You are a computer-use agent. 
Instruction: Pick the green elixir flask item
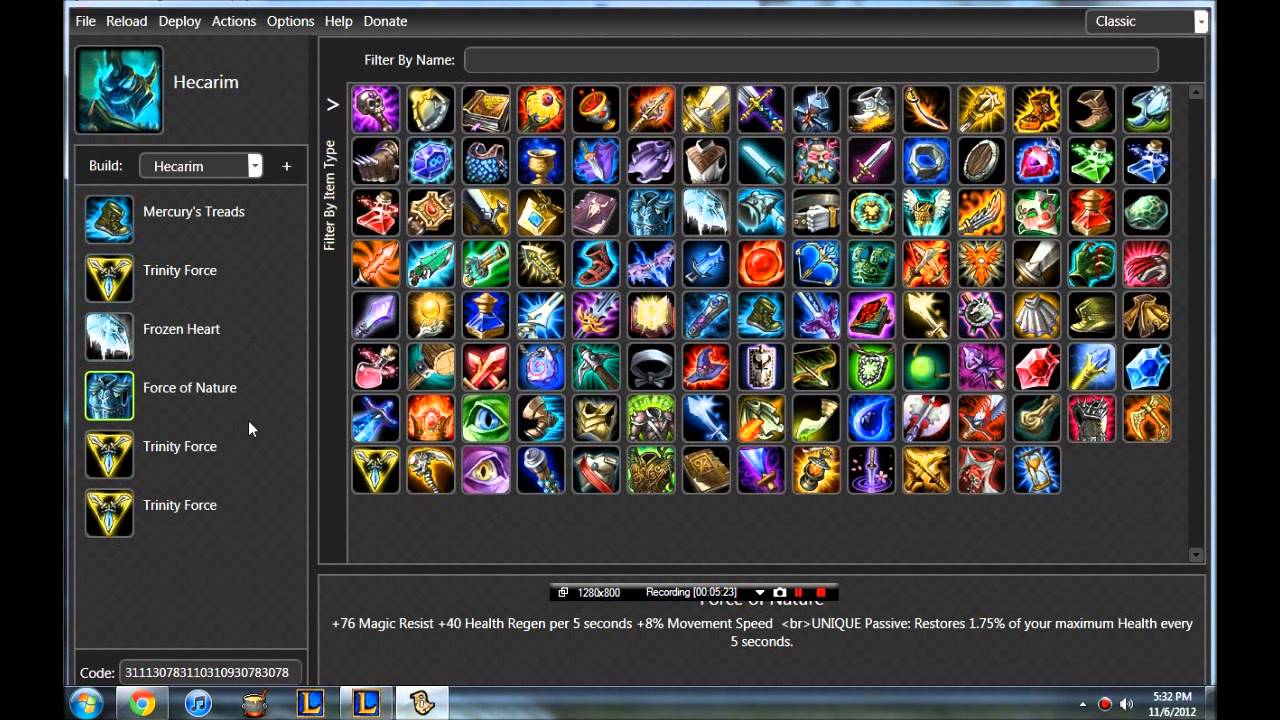point(1091,161)
